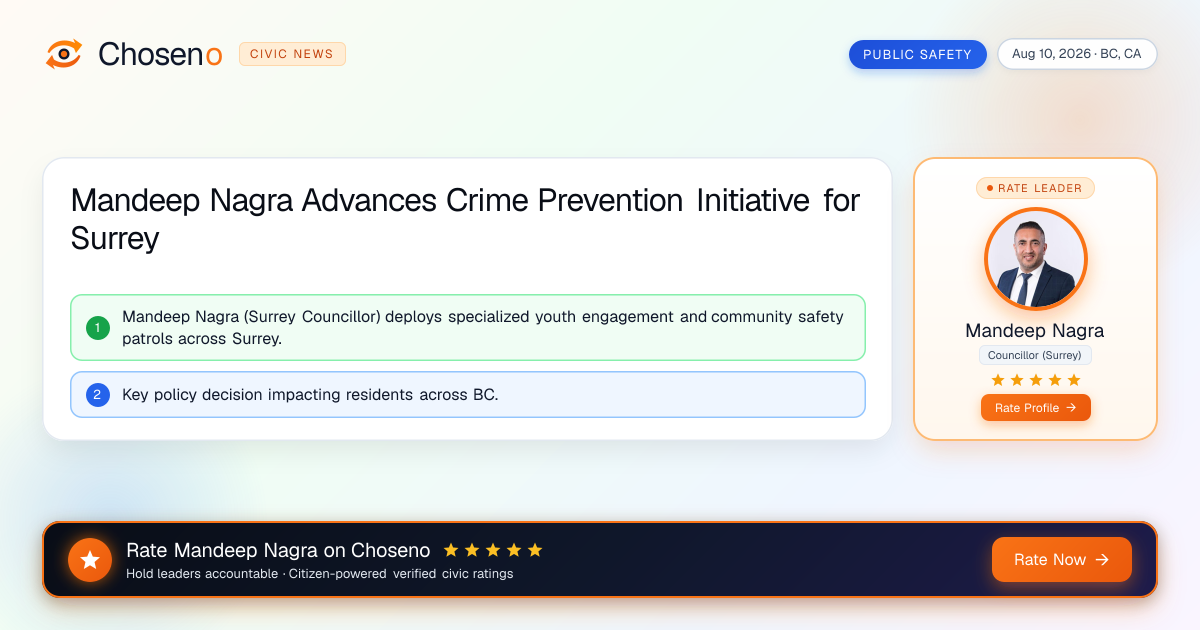Click the Choseno eye logo icon
This screenshot has width=1200, height=630.
pyautogui.click(x=64, y=54)
